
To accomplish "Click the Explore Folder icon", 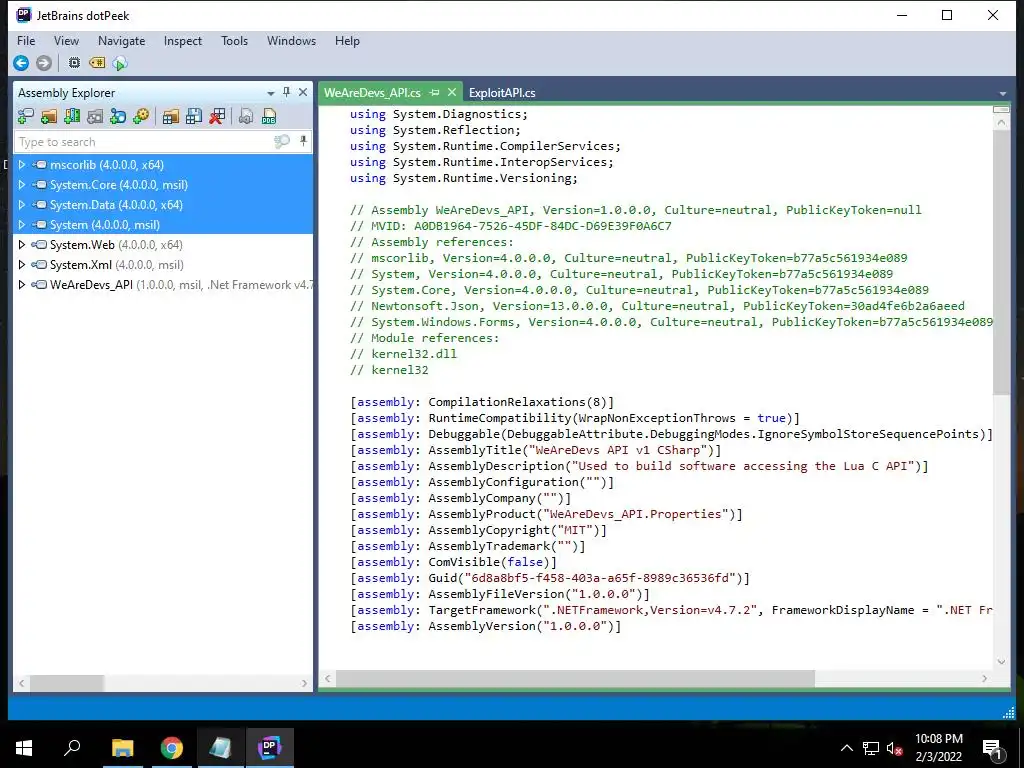I will (x=48, y=116).
